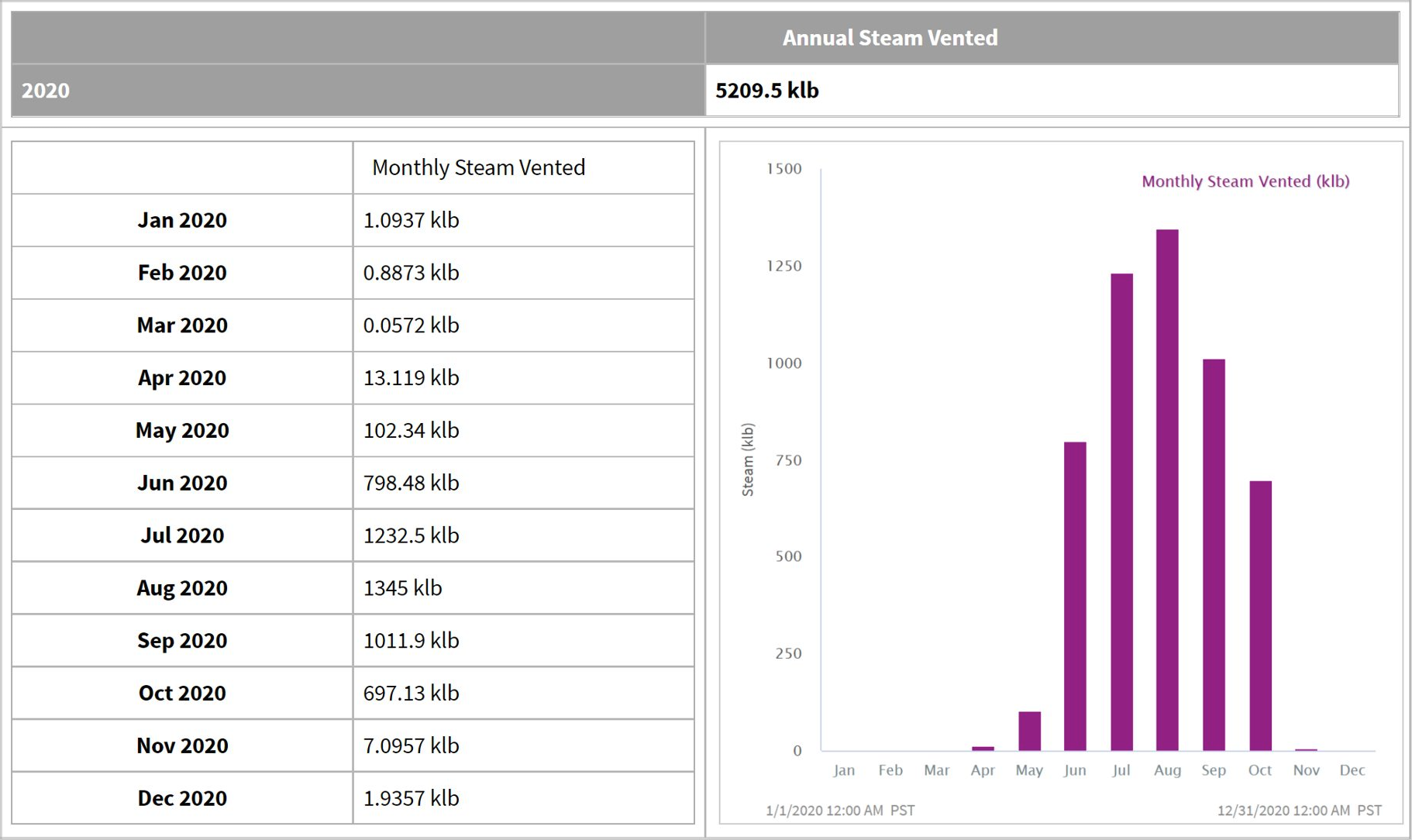Click the 0.0572 klb value
Image resolution: width=1412 pixels, height=840 pixels.
(x=411, y=325)
